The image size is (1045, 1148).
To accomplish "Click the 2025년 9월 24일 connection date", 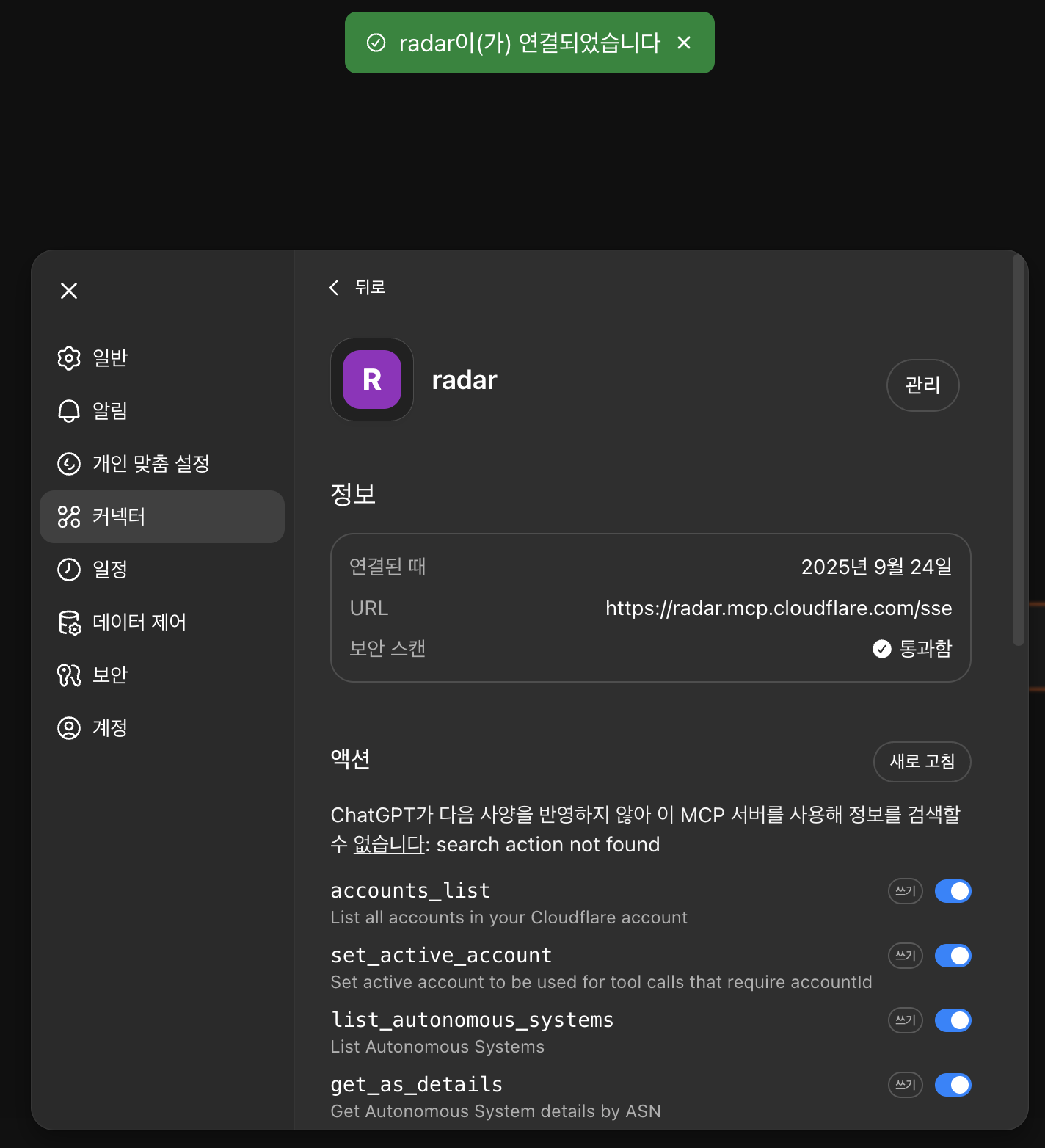I will point(876,567).
